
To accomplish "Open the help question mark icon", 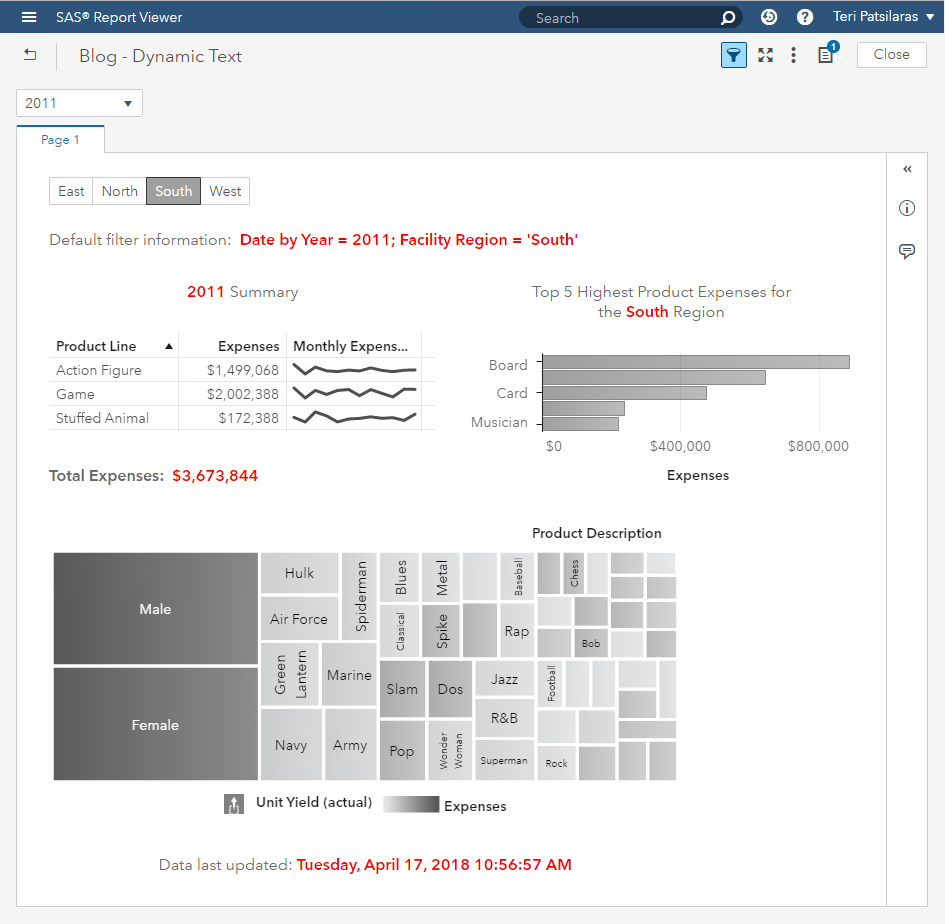I will coord(805,17).
